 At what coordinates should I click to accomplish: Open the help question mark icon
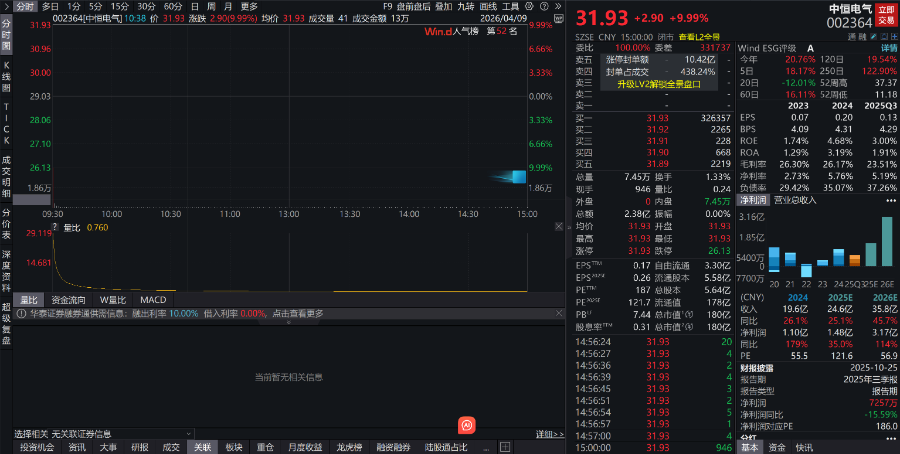(x=544, y=6)
